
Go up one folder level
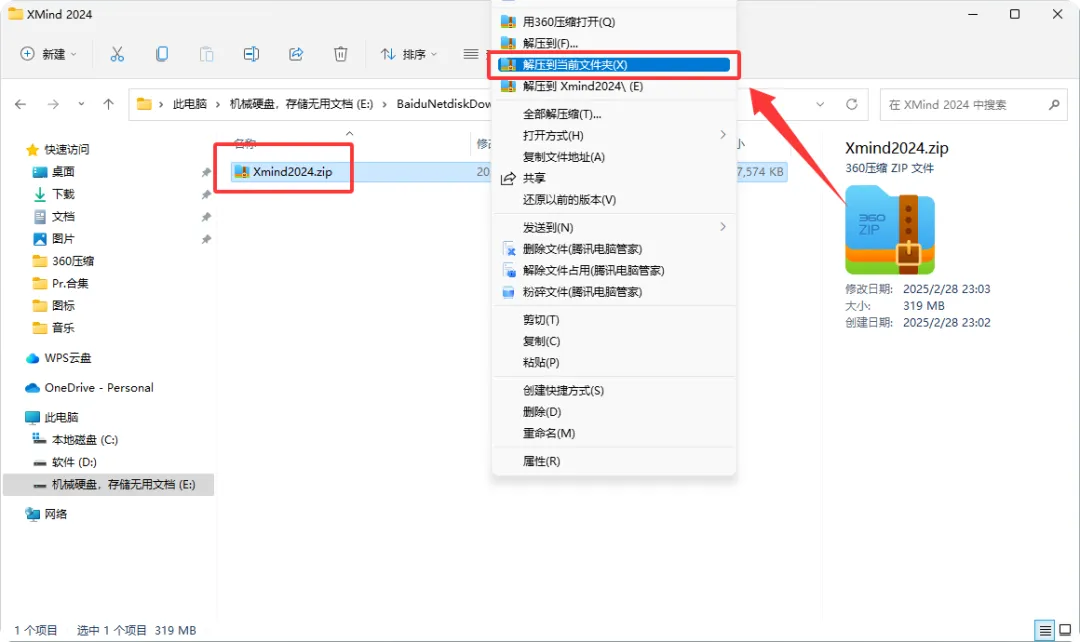(108, 104)
